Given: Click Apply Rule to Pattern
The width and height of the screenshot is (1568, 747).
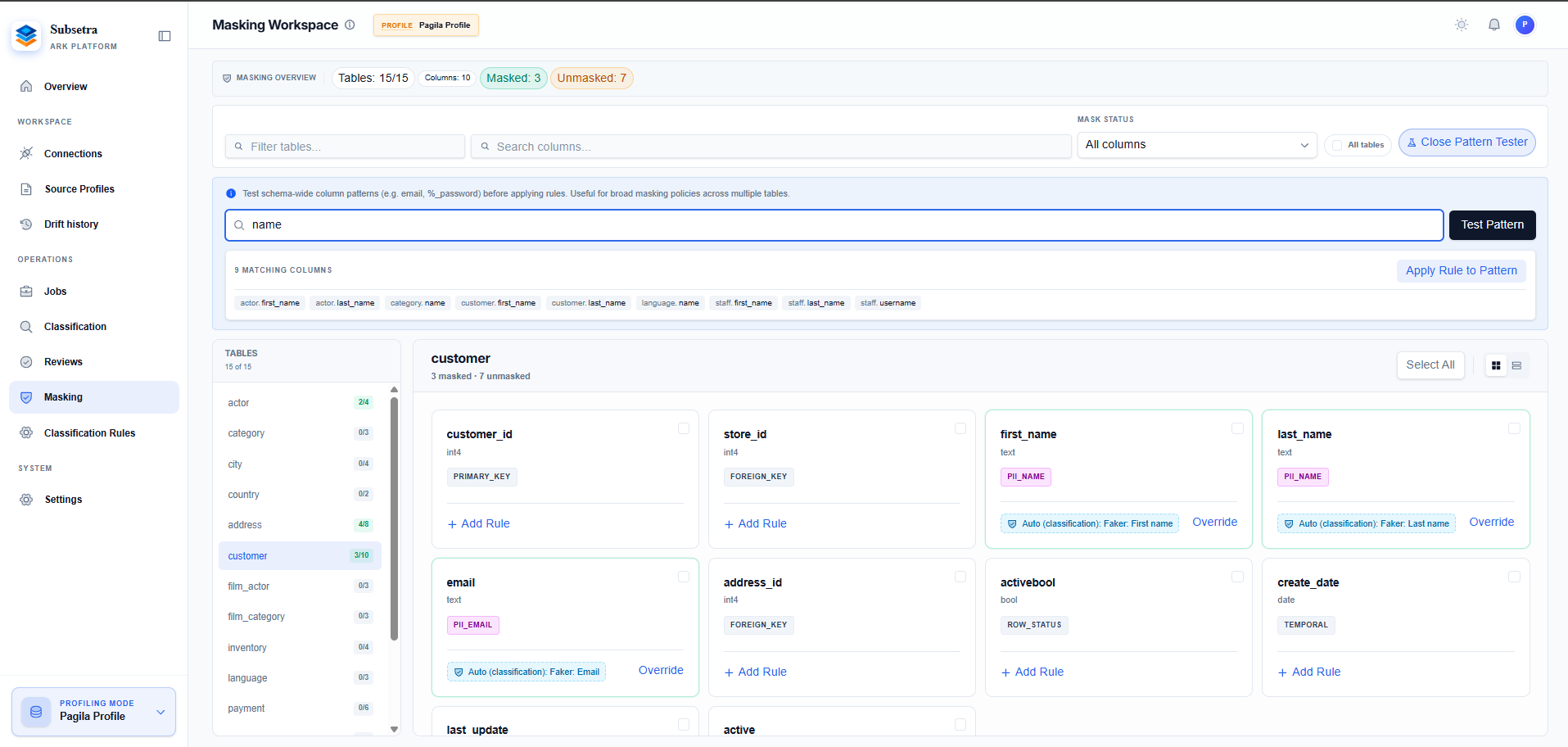Looking at the screenshot, I should tap(1461, 271).
